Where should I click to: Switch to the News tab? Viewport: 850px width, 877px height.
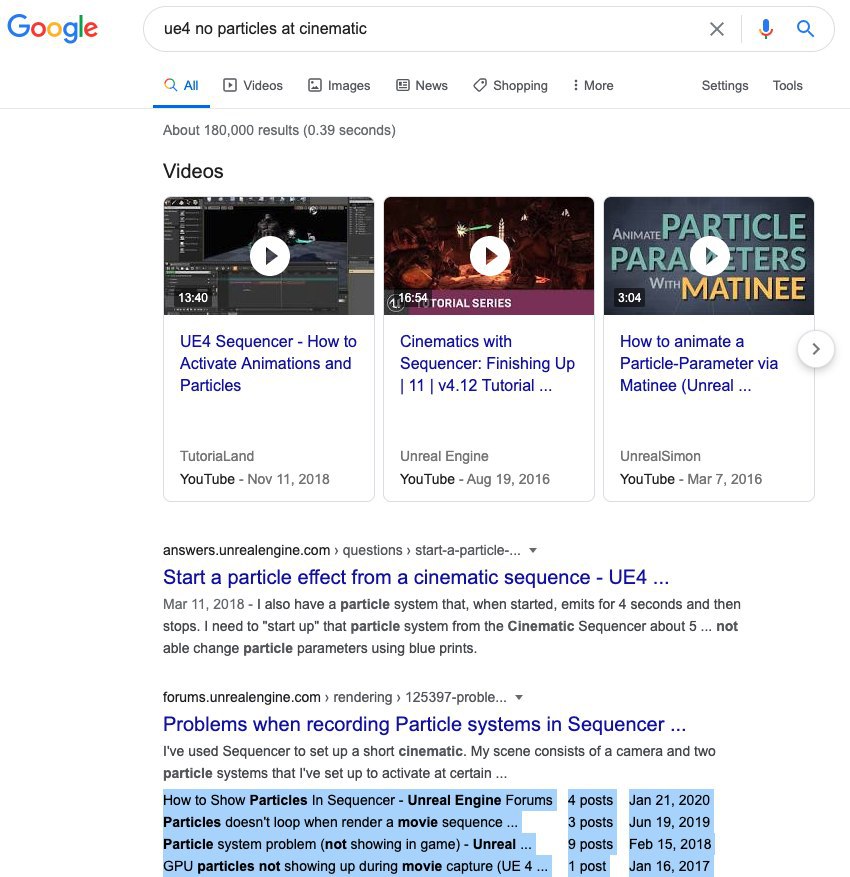coord(422,86)
